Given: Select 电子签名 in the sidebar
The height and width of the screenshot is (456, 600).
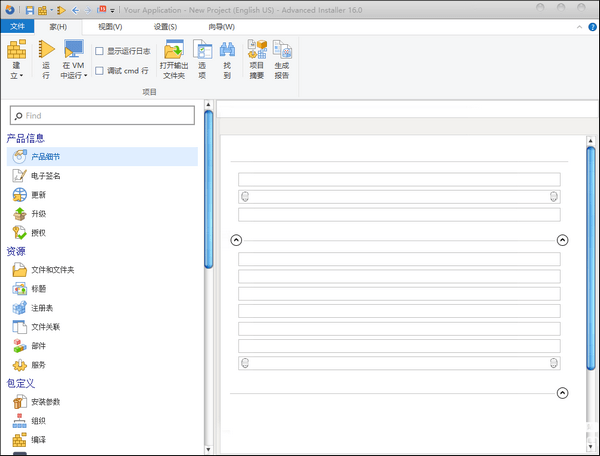Looking at the screenshot, I should [x=45, y=176].
